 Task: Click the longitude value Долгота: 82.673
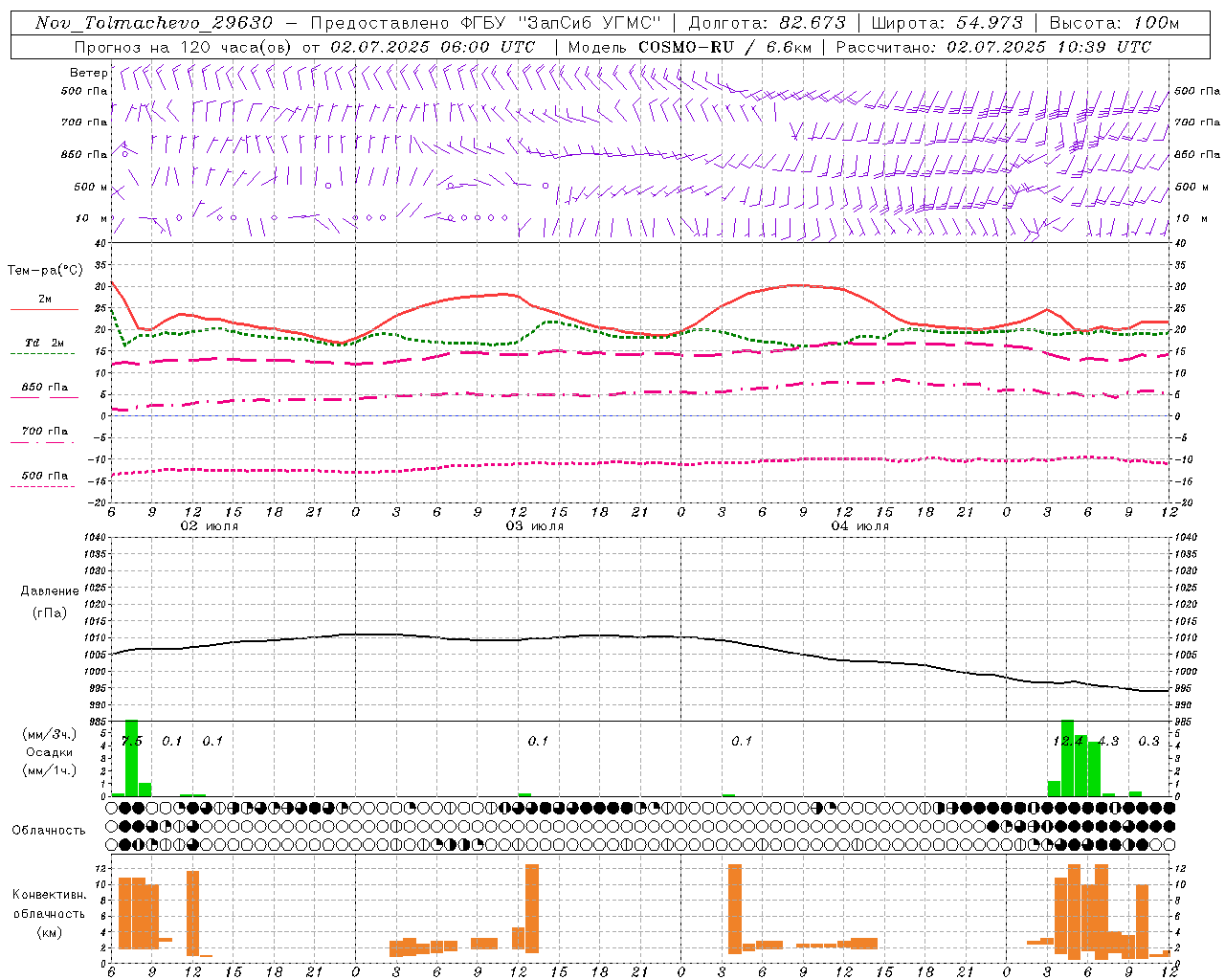tap(767, 23)
